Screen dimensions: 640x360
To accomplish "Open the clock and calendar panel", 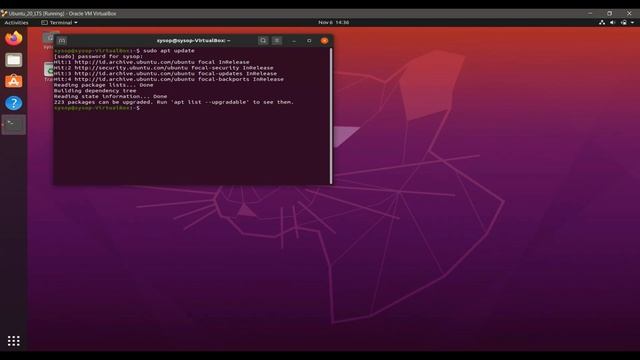I will pyautogui.click(x=333, y=22).
